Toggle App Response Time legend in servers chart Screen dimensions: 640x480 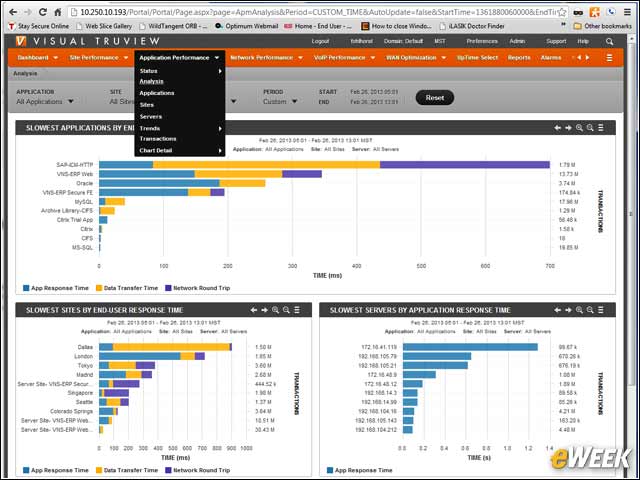point(360,470)
